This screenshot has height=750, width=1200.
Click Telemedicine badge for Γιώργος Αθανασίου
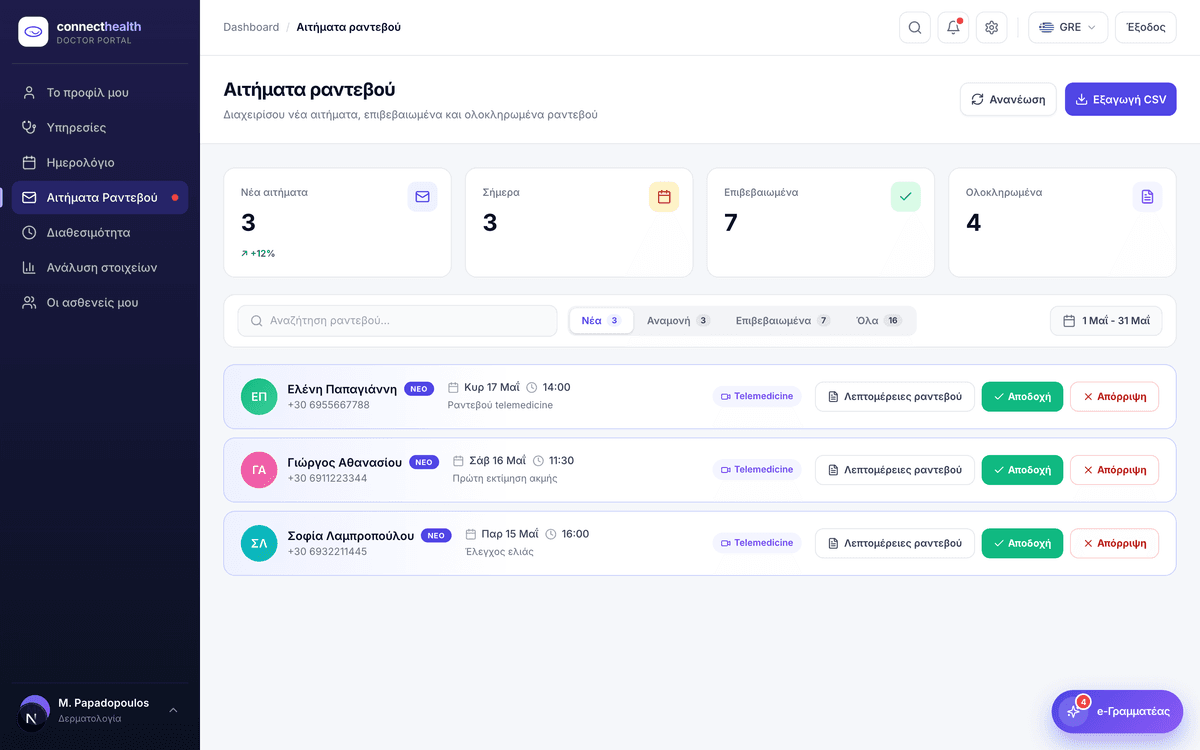[757, 470]
